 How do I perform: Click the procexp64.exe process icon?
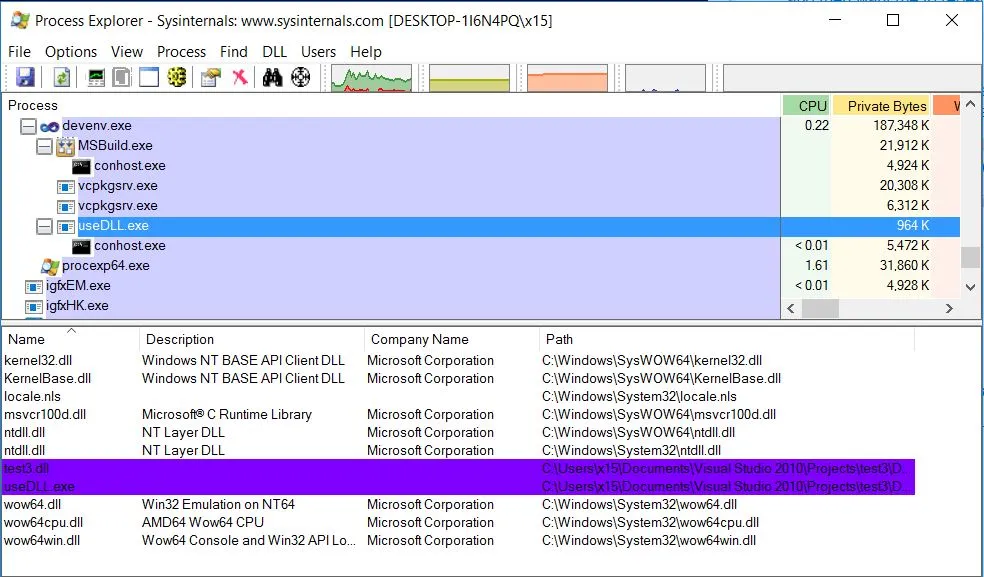50,266
